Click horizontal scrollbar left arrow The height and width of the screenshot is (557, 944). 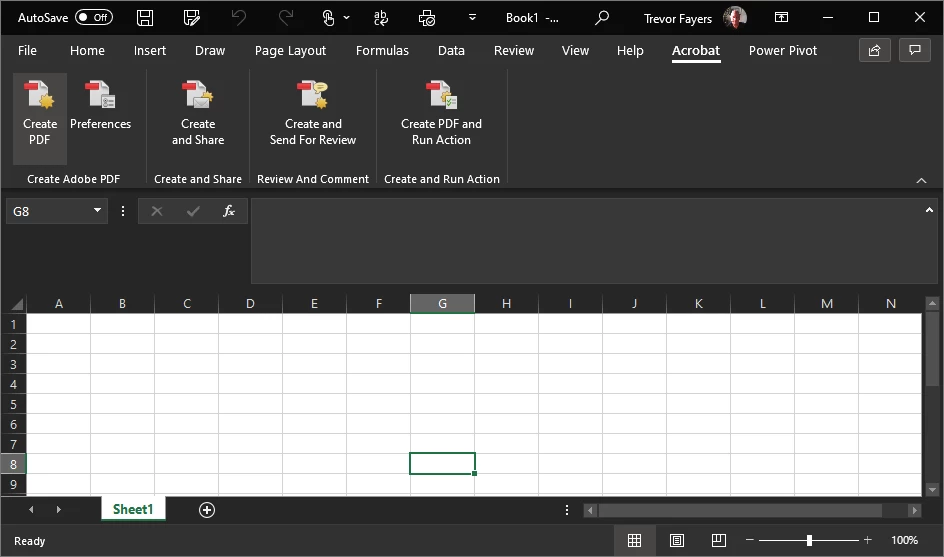pyautogui.click(x=590, y=510)
